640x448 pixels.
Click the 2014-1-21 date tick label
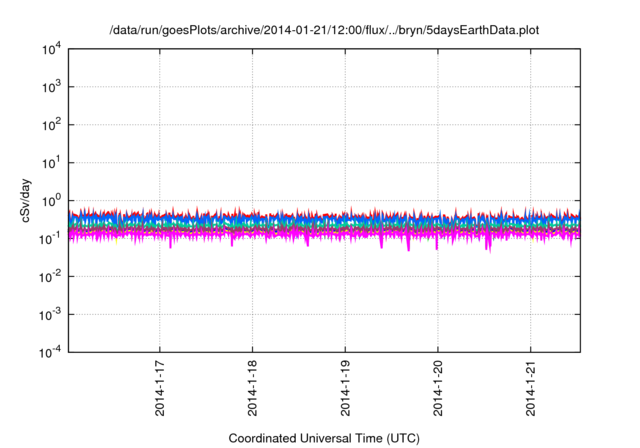[531, 388]
